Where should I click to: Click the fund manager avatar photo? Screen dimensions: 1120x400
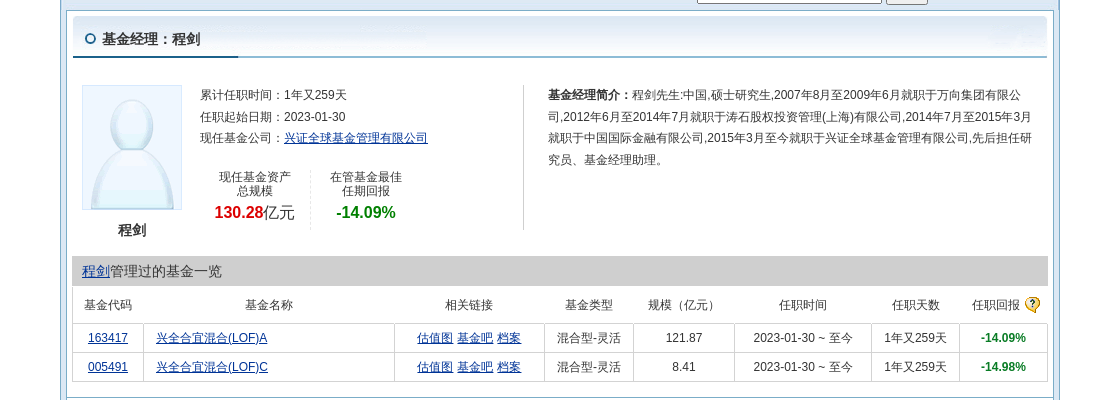pos(132,148)
